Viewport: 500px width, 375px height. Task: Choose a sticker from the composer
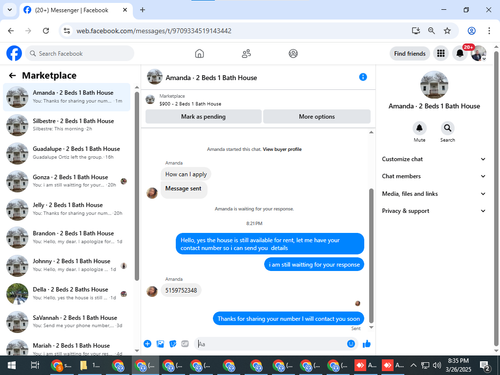(173, 344)
